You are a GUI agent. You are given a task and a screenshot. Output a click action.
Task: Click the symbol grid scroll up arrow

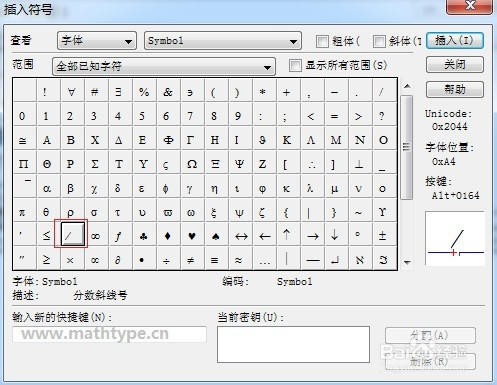(407, 86)
